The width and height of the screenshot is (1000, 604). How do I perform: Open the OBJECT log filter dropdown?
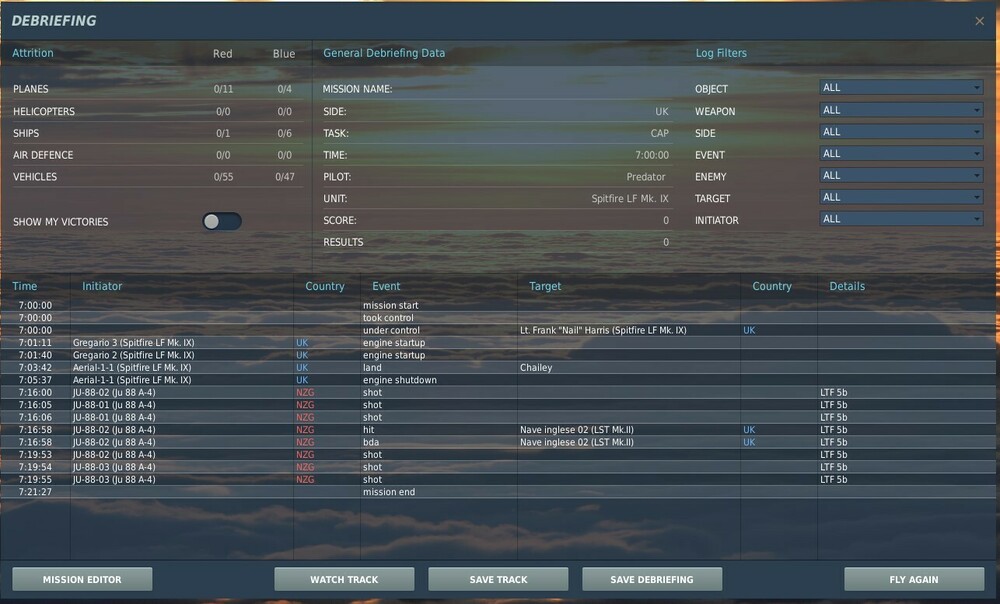(x=901, y=87)
